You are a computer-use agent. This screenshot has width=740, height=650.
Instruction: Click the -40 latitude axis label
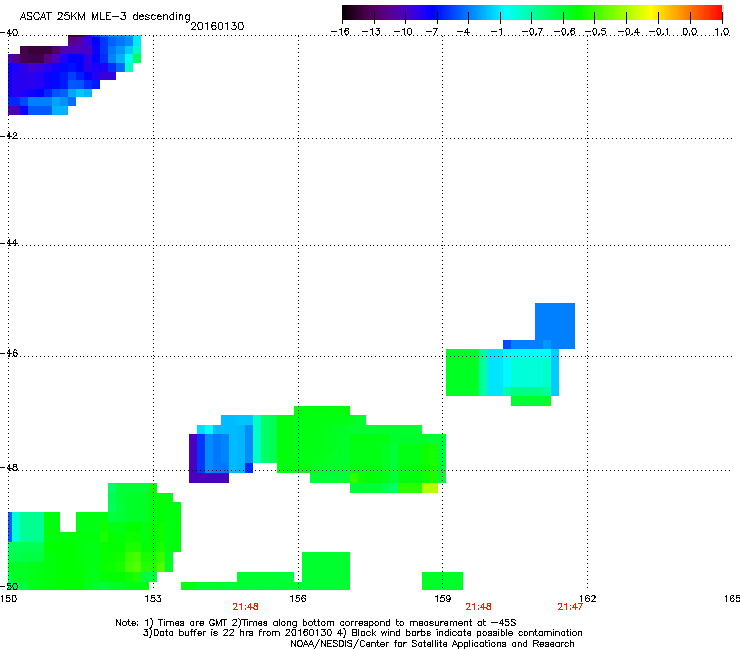coord(9,33)
